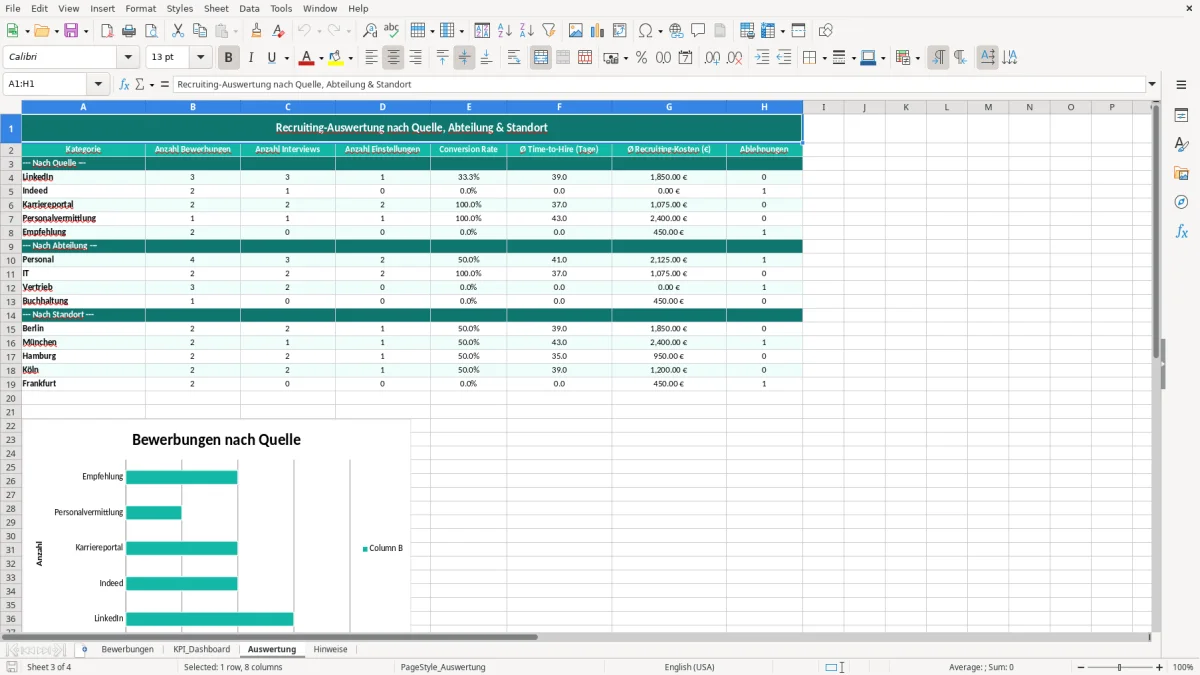1200x675 pixels.
Task: Open Find & Replace tool
Action: pos(370,31)
